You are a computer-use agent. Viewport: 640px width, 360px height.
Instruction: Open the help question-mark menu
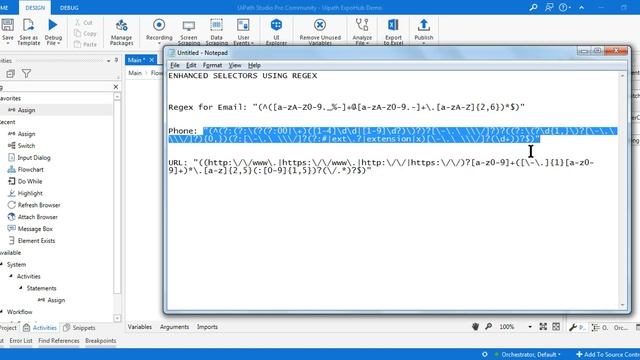564,7
